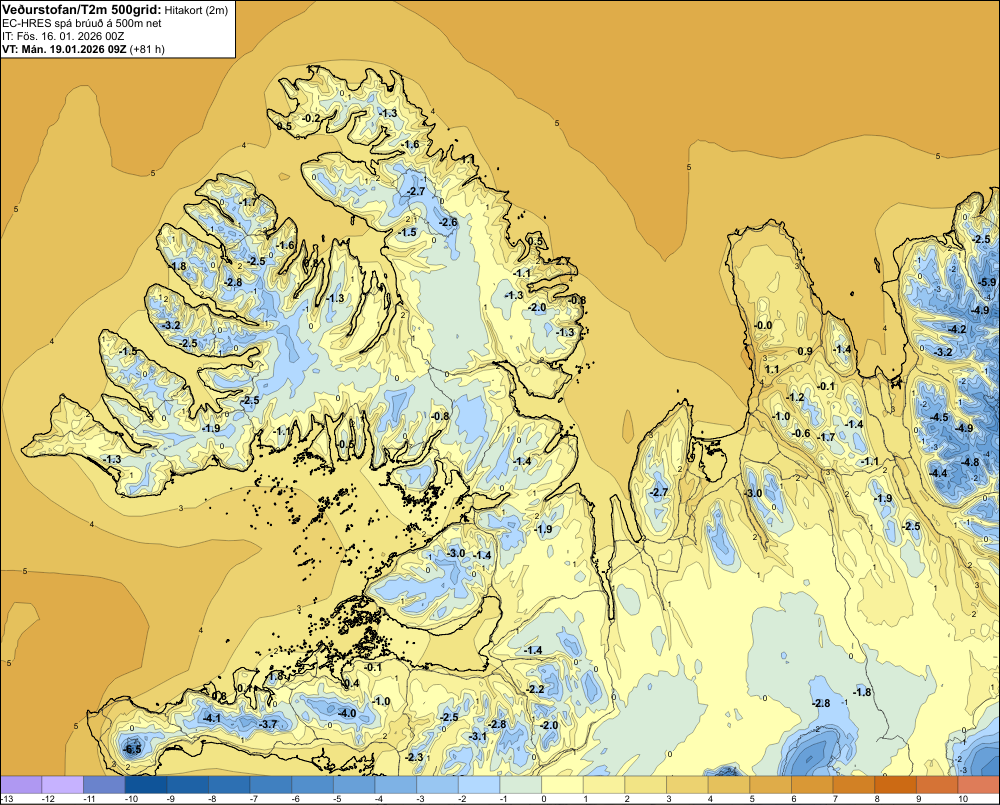Click the '-3.1' temperature value
Screen dimensions: 1000x805
[x=478, y=736]
